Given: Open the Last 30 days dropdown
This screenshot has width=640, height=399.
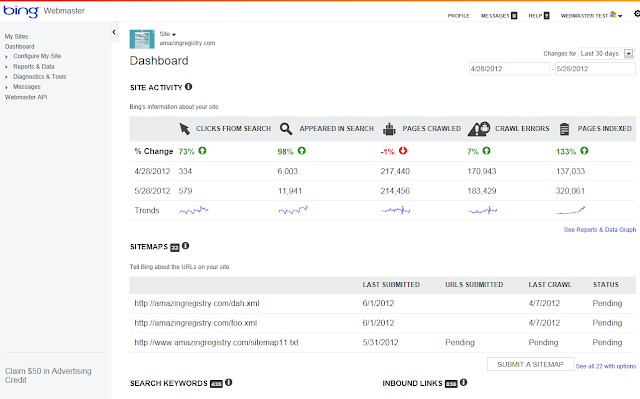Looking at the screenshot, I should tap(606, 53).
